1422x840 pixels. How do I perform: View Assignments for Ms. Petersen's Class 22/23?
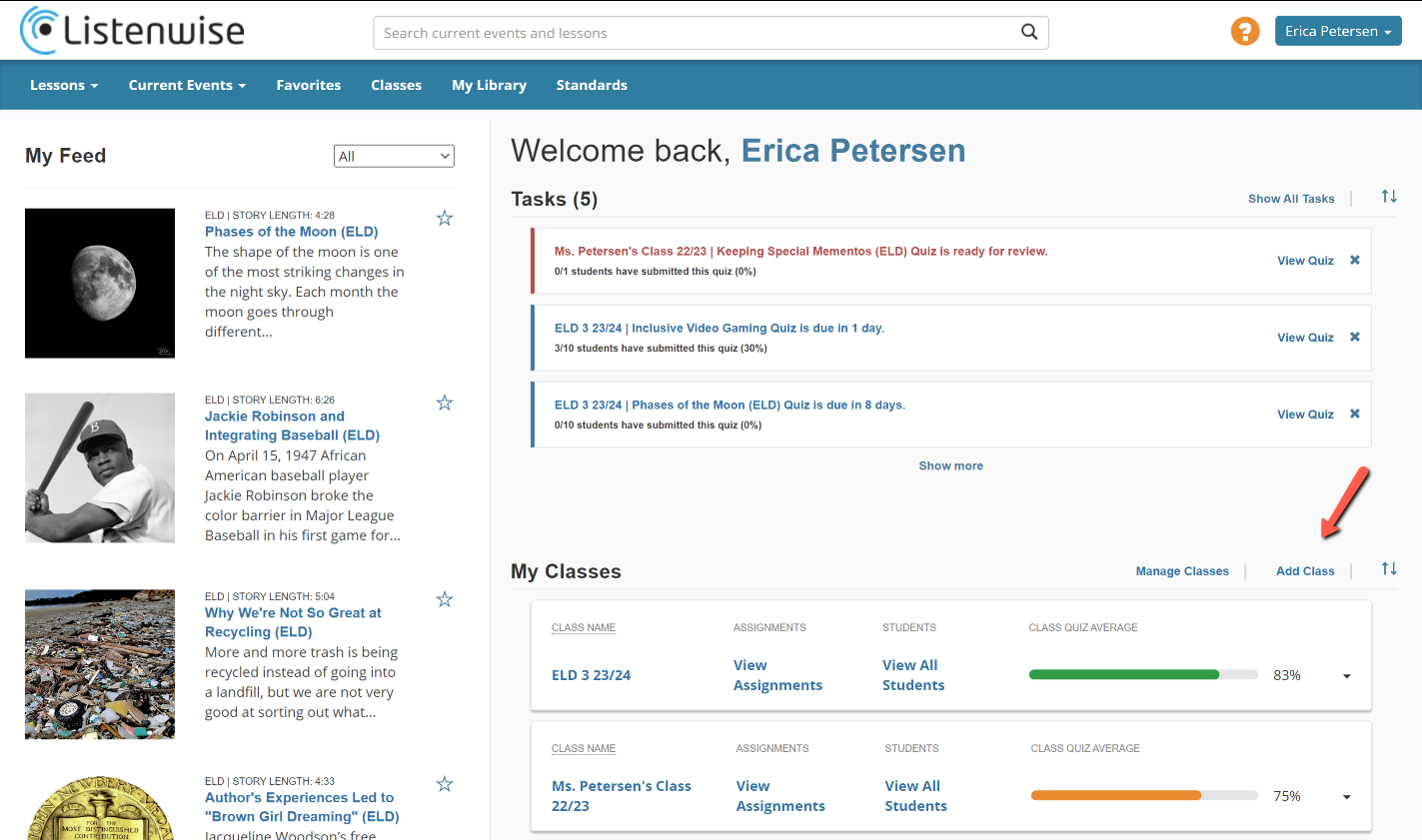click(780, 796)
